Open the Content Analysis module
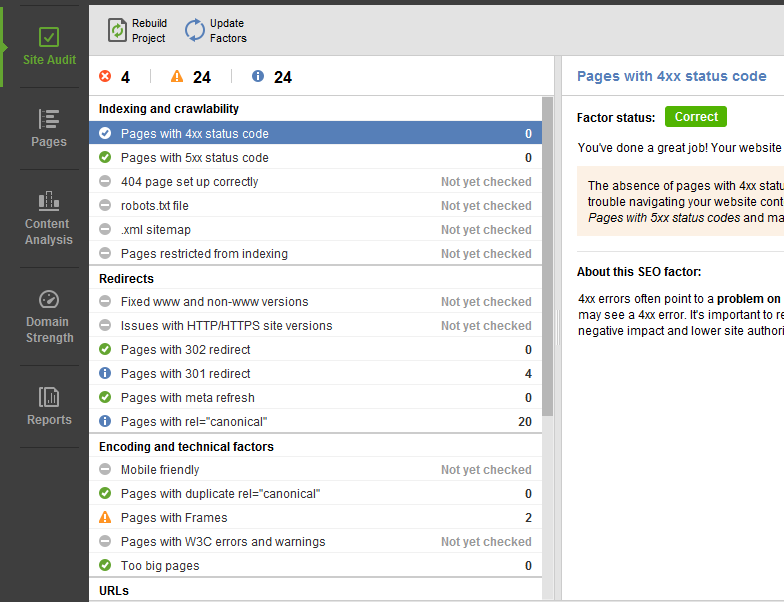Viewport: 784px width, 602px height. 48,217
